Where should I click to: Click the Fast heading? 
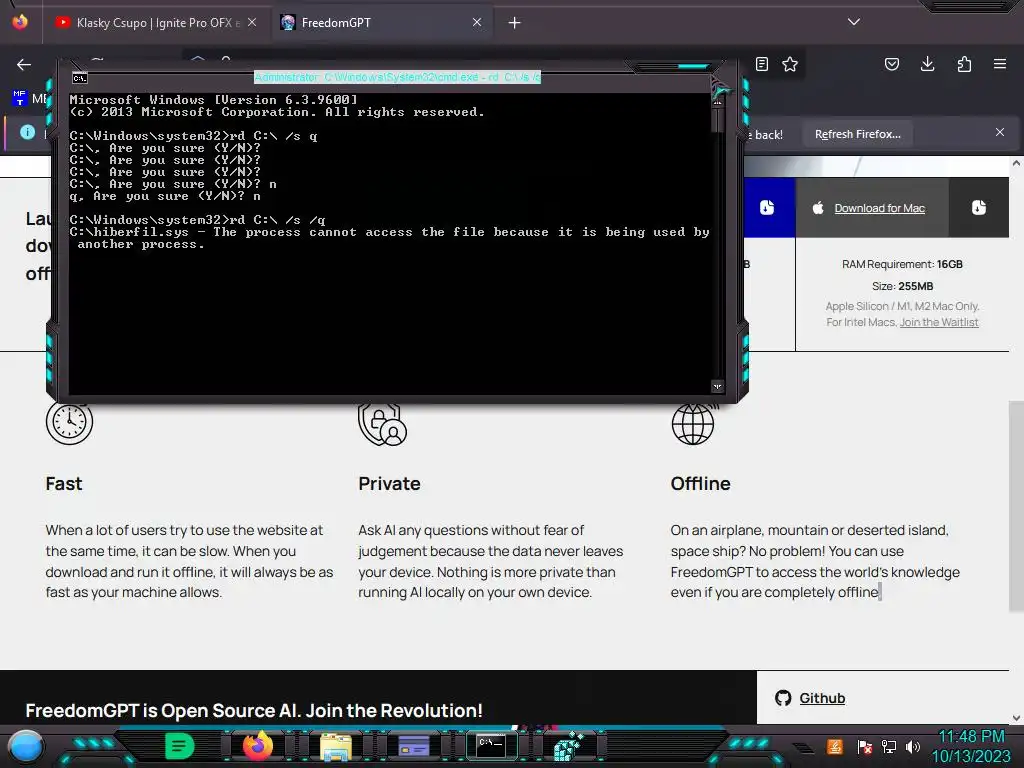coord(64,484)
